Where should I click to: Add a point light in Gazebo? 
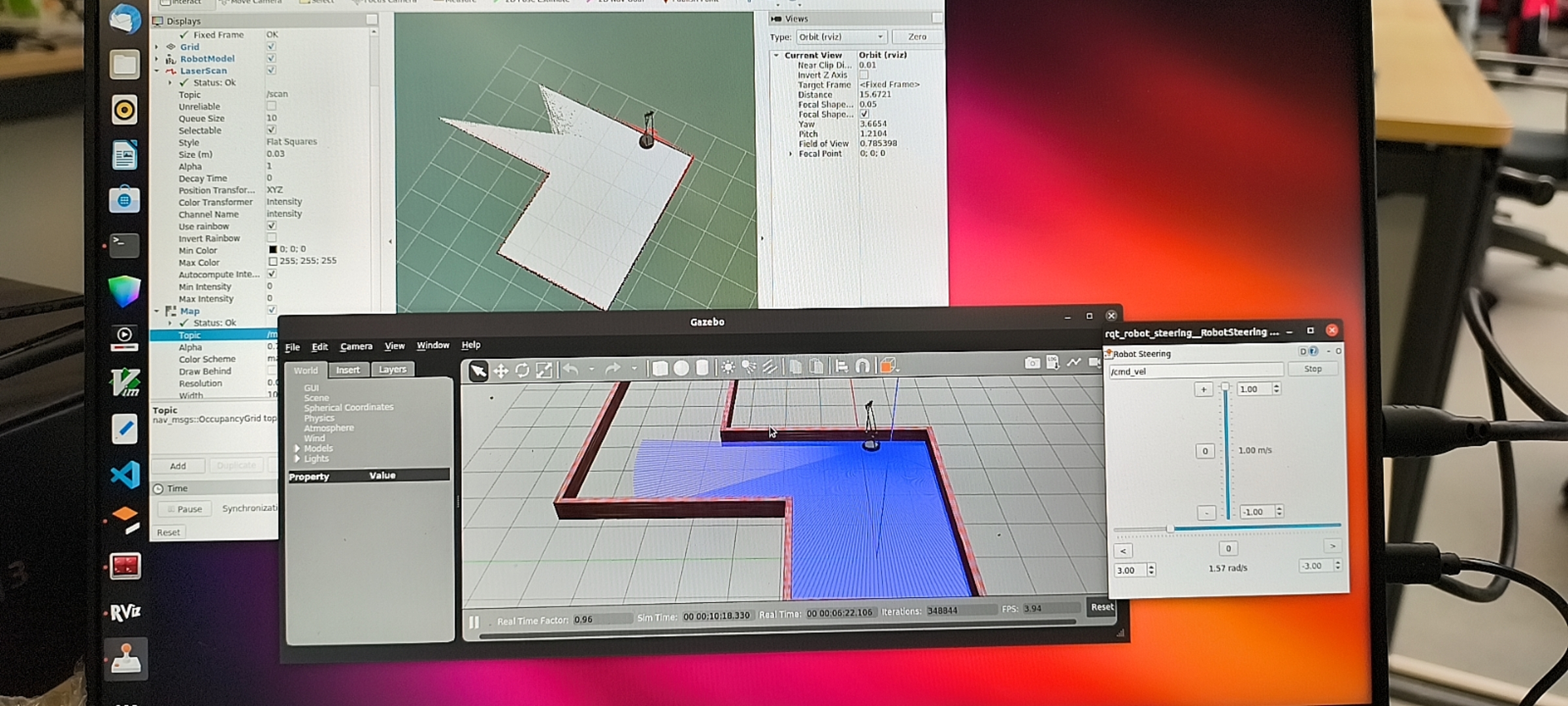(728, 367)
